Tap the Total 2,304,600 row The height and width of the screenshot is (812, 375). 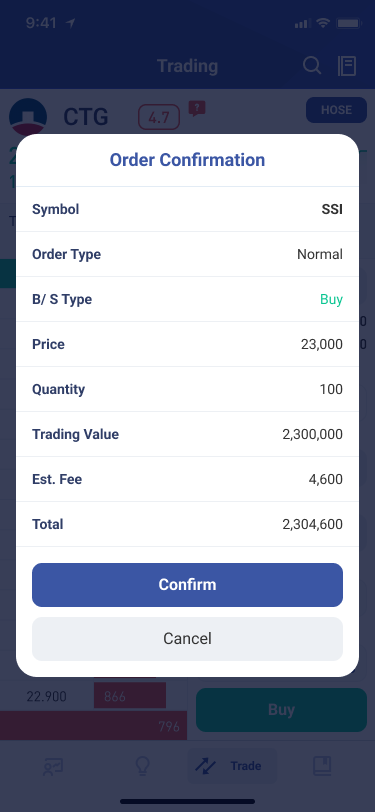pyautogui.click(x=188, y=524)
